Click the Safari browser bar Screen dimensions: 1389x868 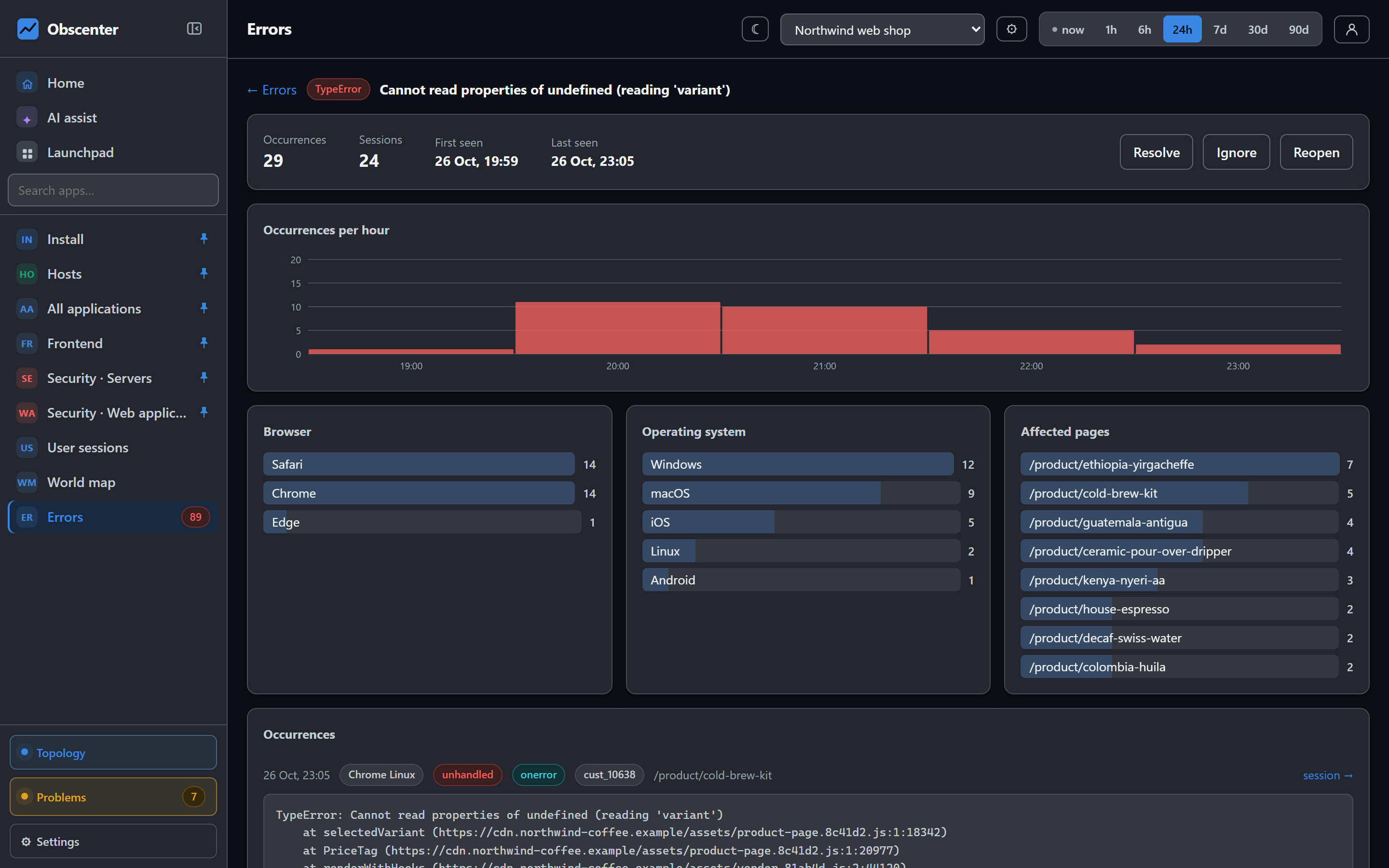click(x=419, y=464)
